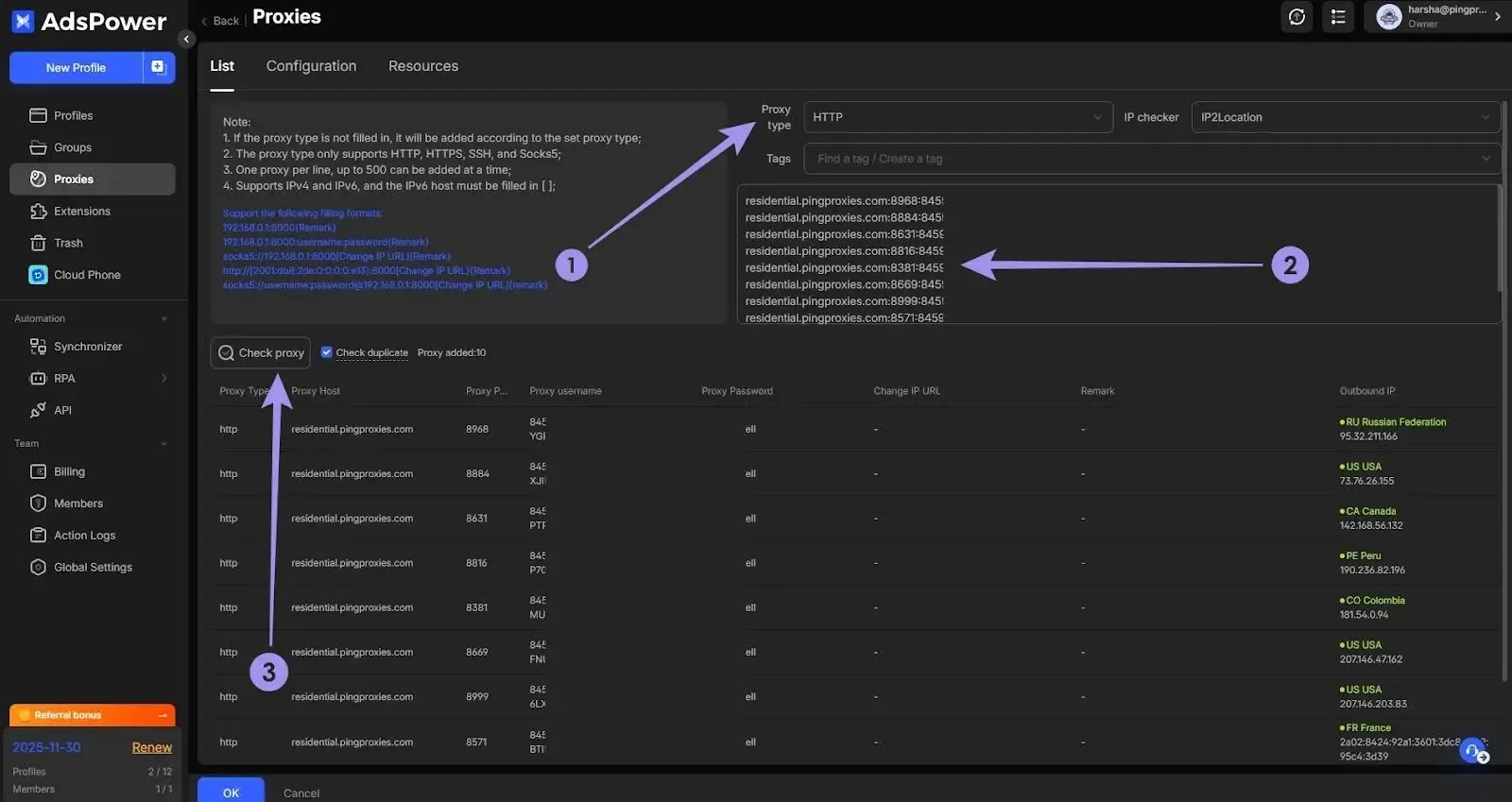1512x802 pixels.
Task: Click the Referral bonus banner
Action: [93, 715]
